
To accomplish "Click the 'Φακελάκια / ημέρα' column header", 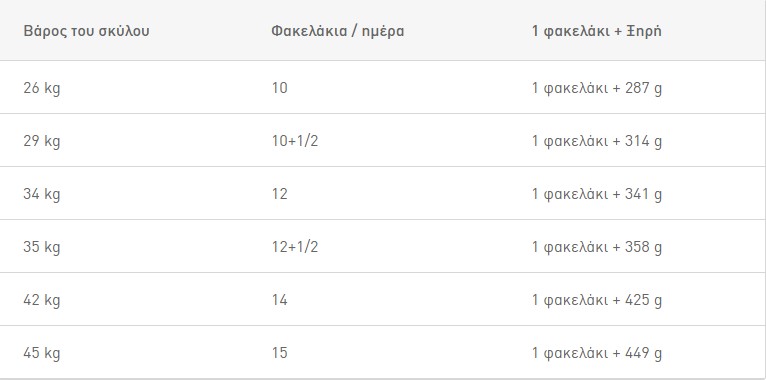I will click(x=338, y=31).
